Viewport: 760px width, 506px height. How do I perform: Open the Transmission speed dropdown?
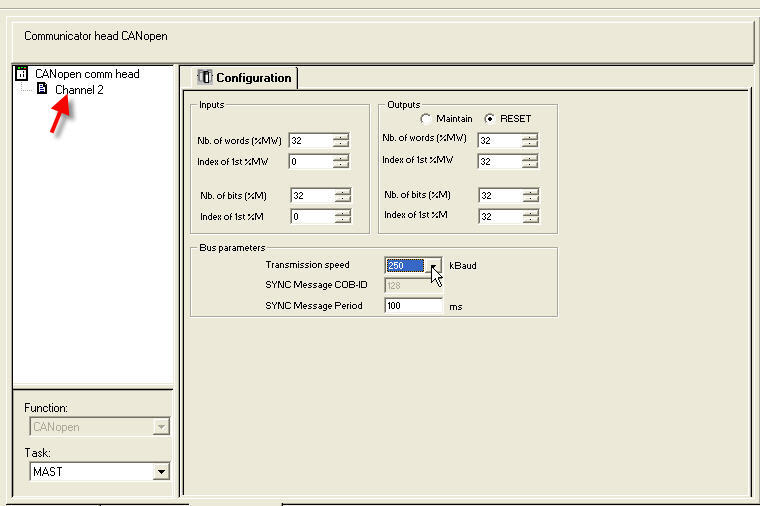[x=434, y=266]
